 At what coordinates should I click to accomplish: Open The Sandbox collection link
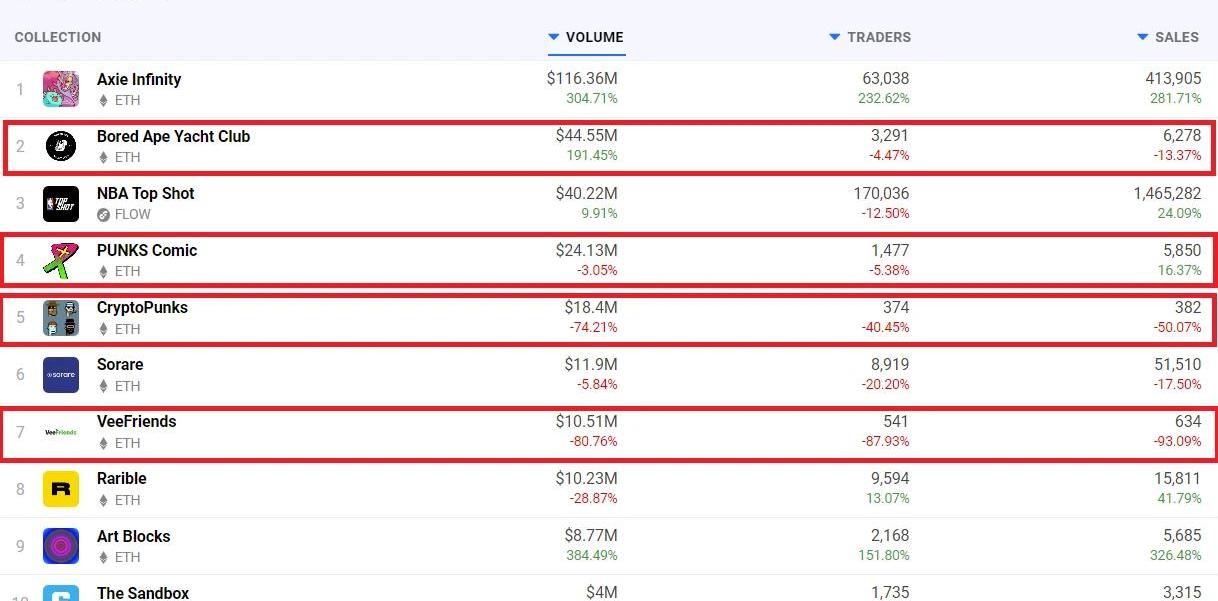point(143,593)
